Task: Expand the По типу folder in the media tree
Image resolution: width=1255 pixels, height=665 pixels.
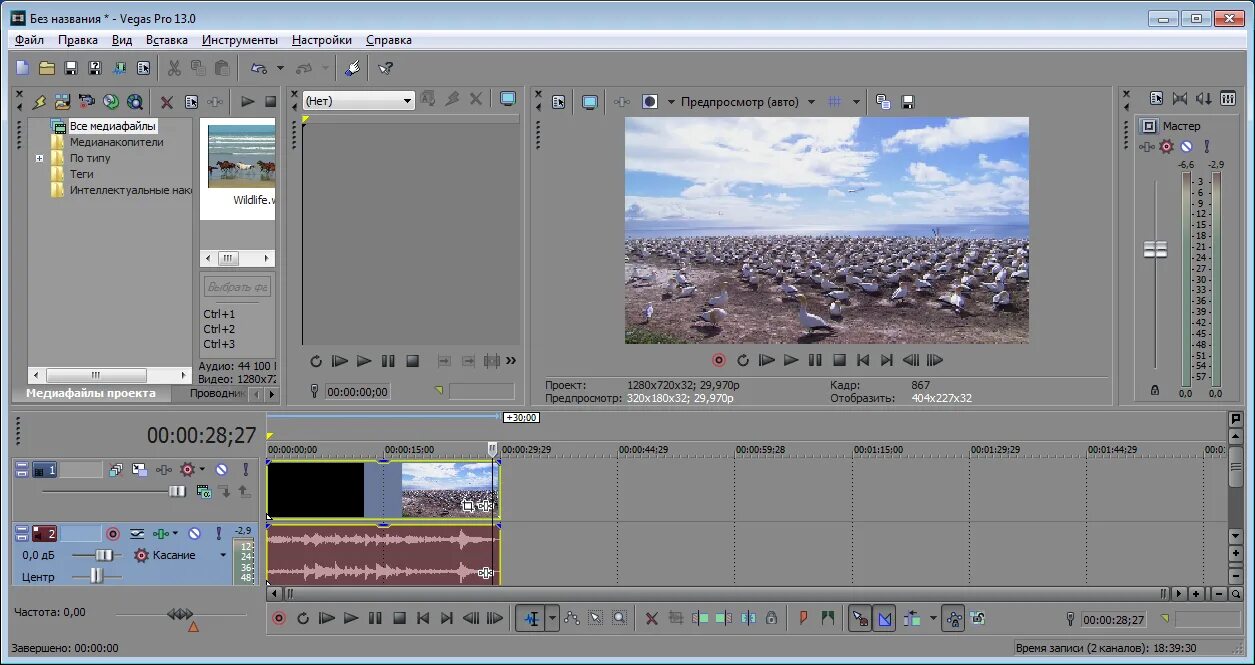Action: tap(40, 158)
